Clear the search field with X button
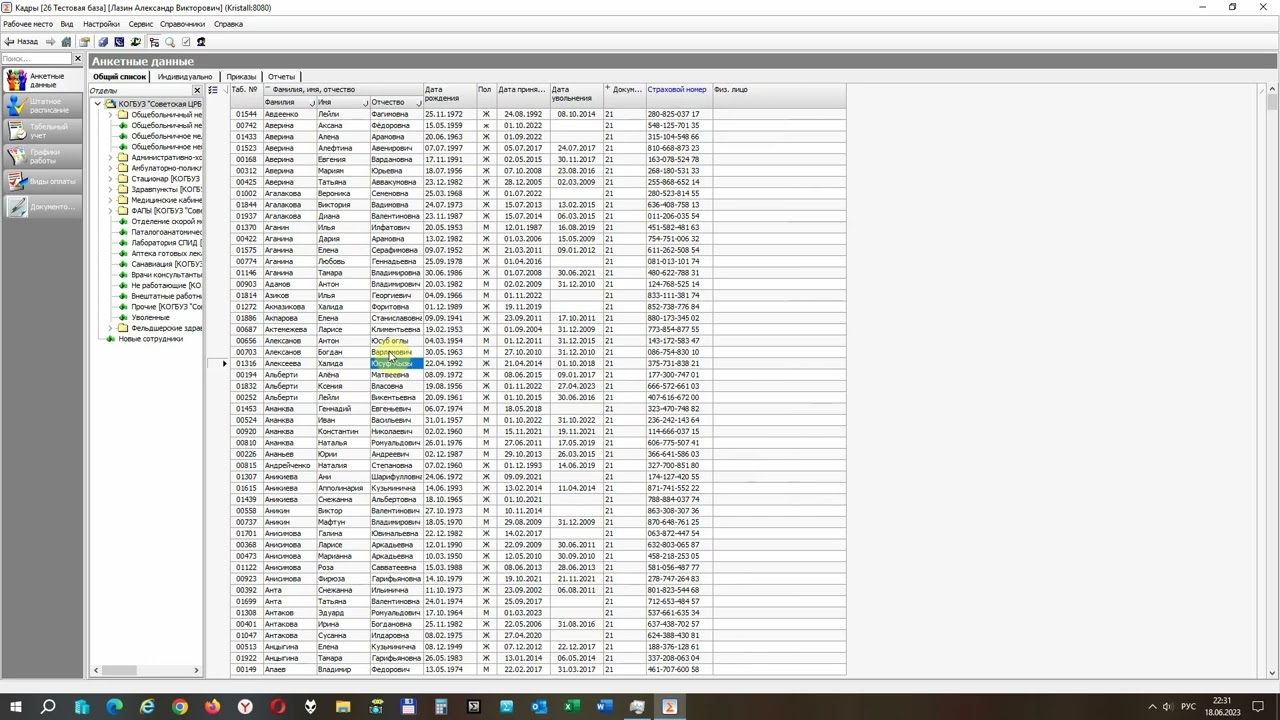Viewport: 1280px width, 720px height. pyautogui.click(x=78, y=59)
